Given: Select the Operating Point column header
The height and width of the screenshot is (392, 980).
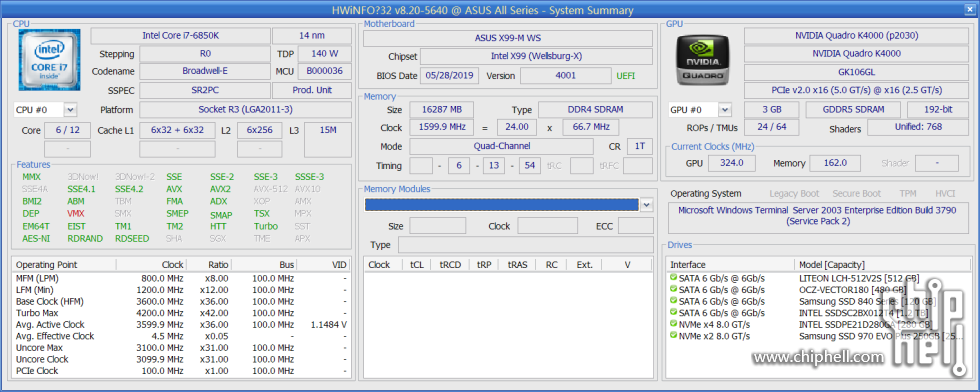Looking at the screenshot, I should (x=64, y=264).
